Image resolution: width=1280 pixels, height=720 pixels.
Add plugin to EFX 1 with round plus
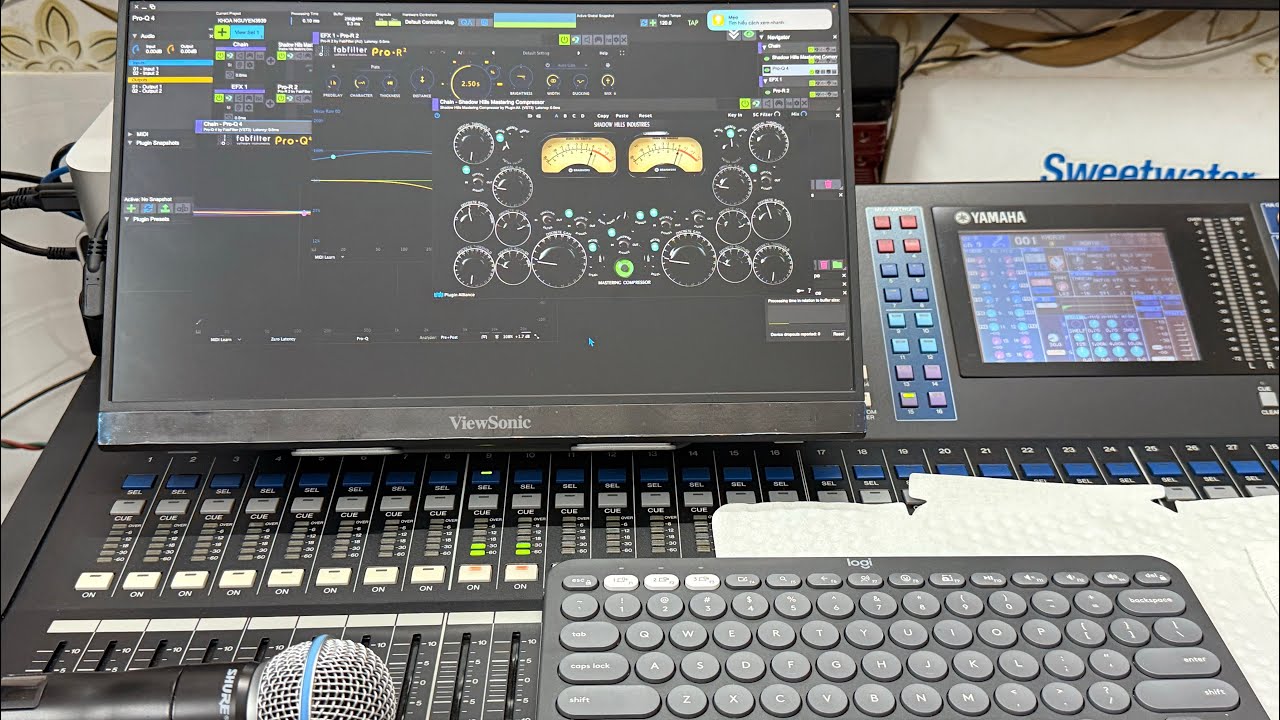click(x=270, y=103)
